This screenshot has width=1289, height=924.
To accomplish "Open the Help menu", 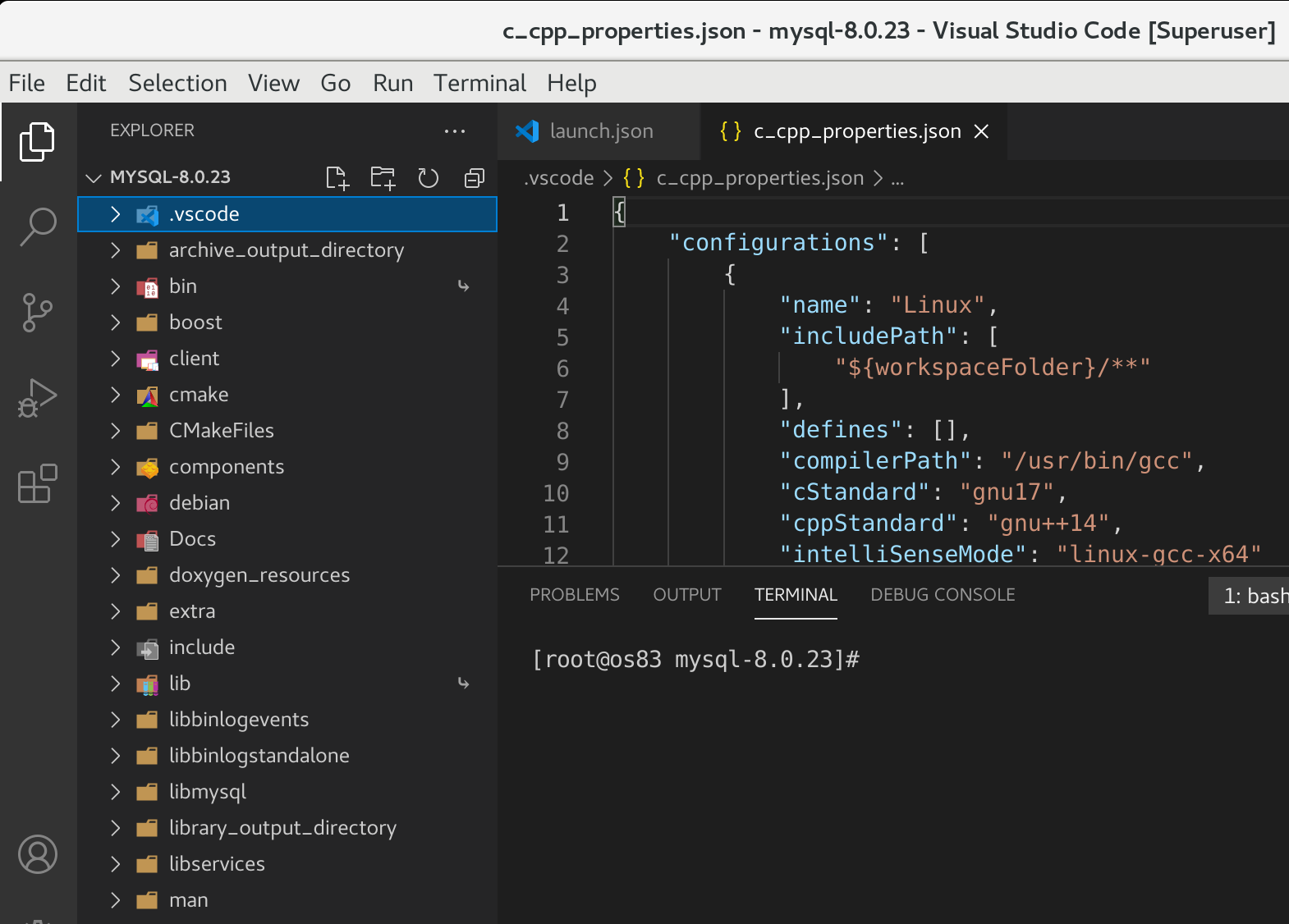I will pyautogui.click(x=572, y=83).
